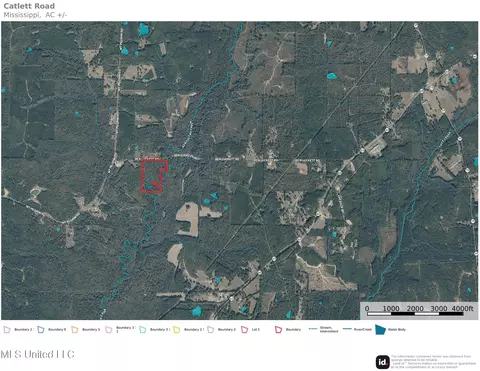Click the 'Lot 1' legend label
The width and height of the screenshot is (480, 371).
[256, 330]
